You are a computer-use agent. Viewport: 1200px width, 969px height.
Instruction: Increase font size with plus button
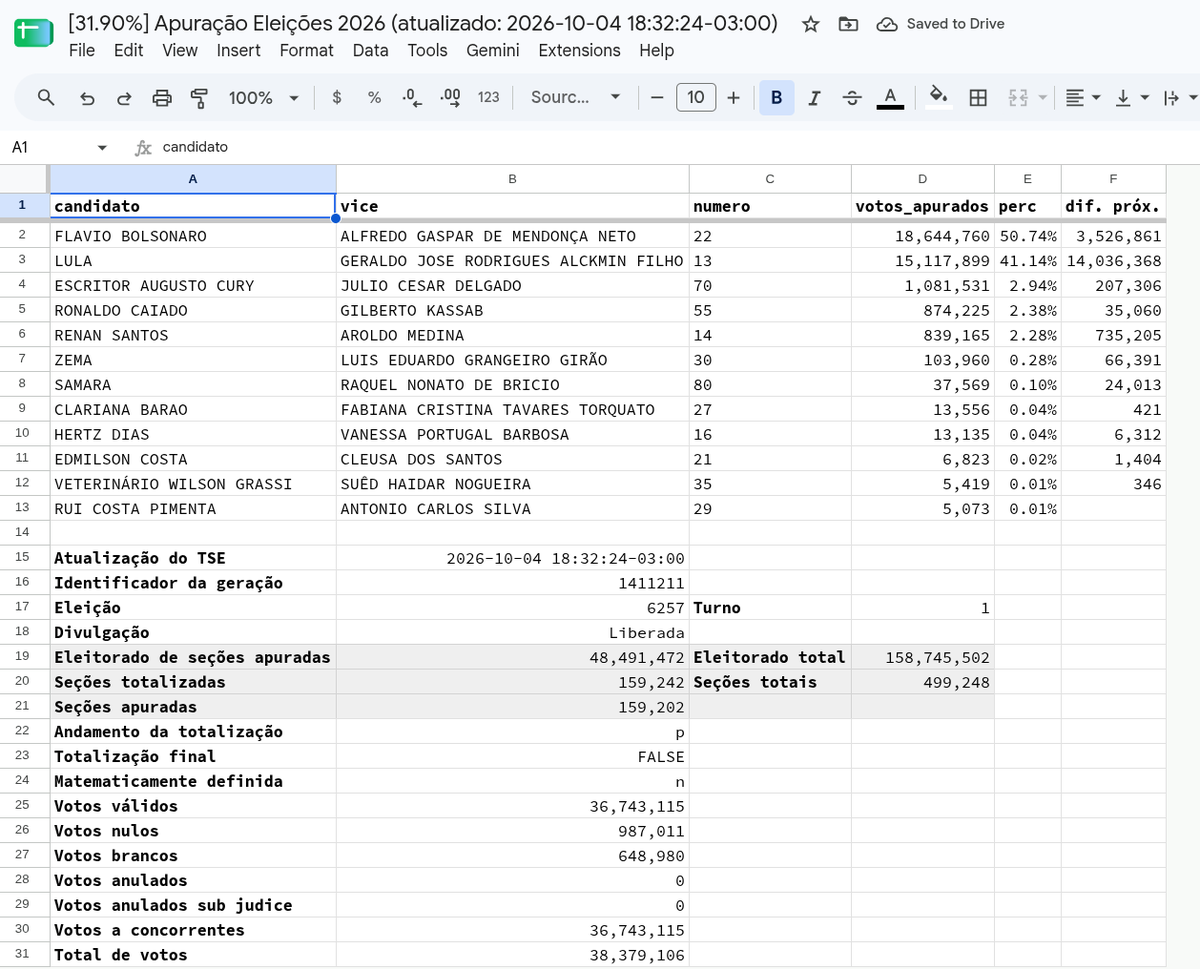[733, 97]
